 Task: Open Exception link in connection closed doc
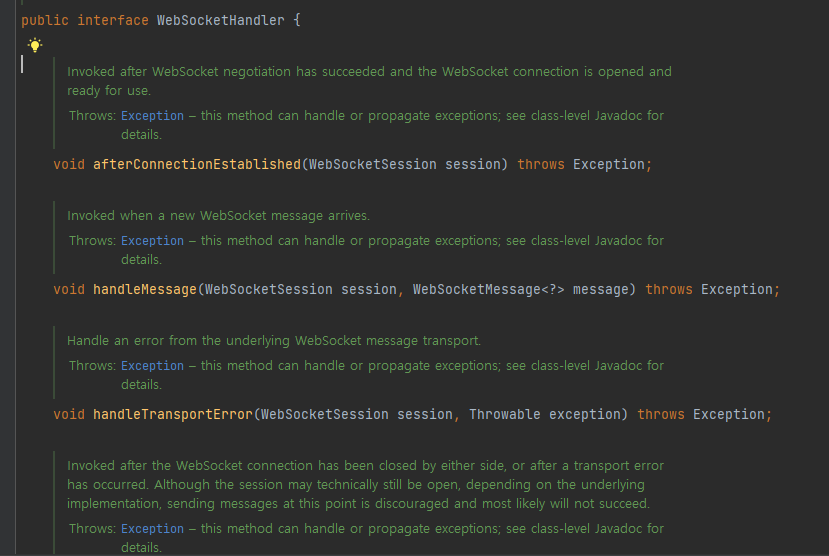tap(152, 529)
